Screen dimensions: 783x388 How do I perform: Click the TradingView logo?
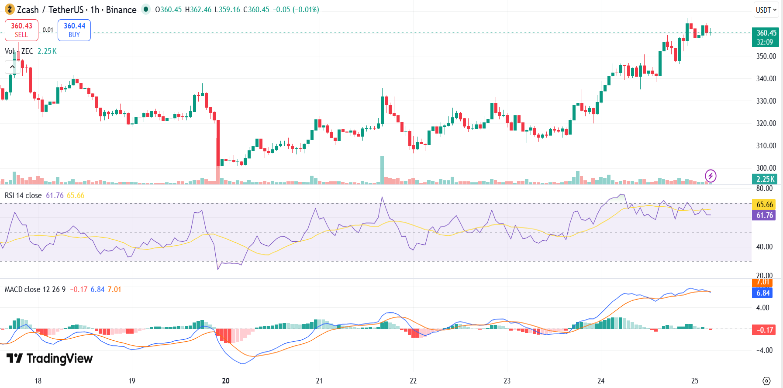49,358
